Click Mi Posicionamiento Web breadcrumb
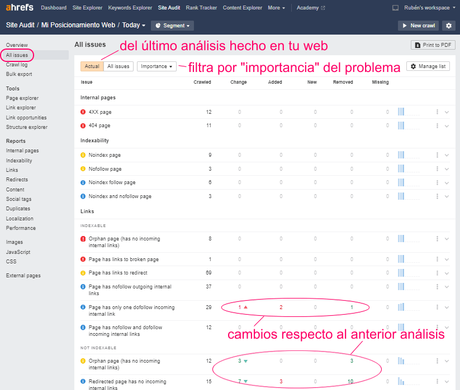Screen dimensions: 460x390 click(78, 25)
